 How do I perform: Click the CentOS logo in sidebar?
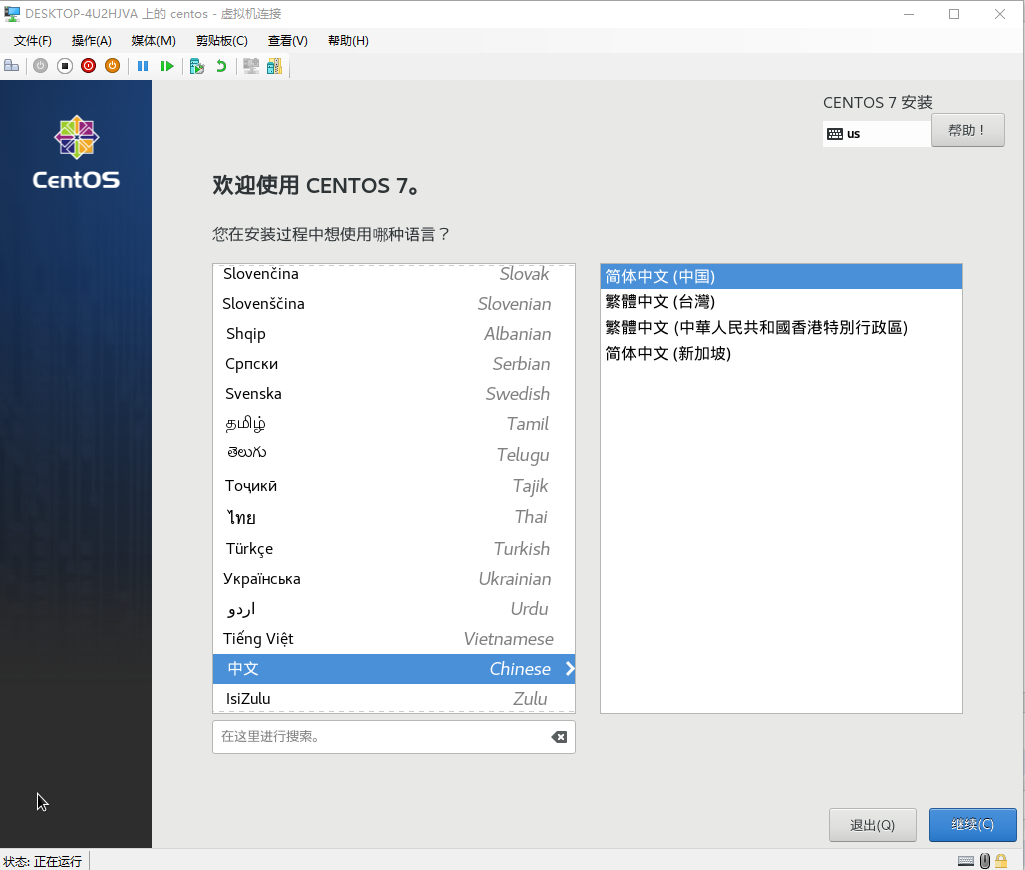pos(76,152)
